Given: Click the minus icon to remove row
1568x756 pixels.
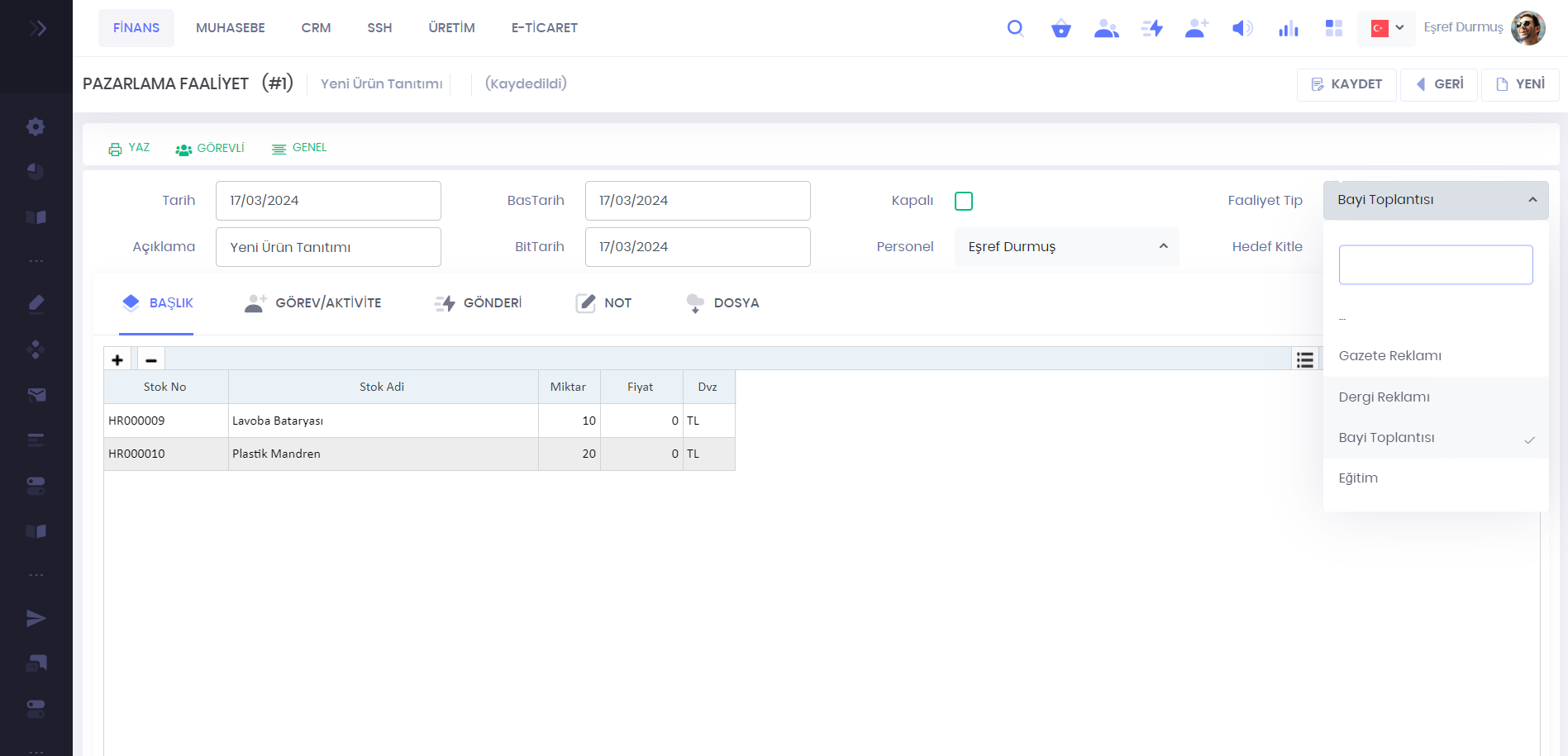Looking at the screenshot, I should point(150,359).
